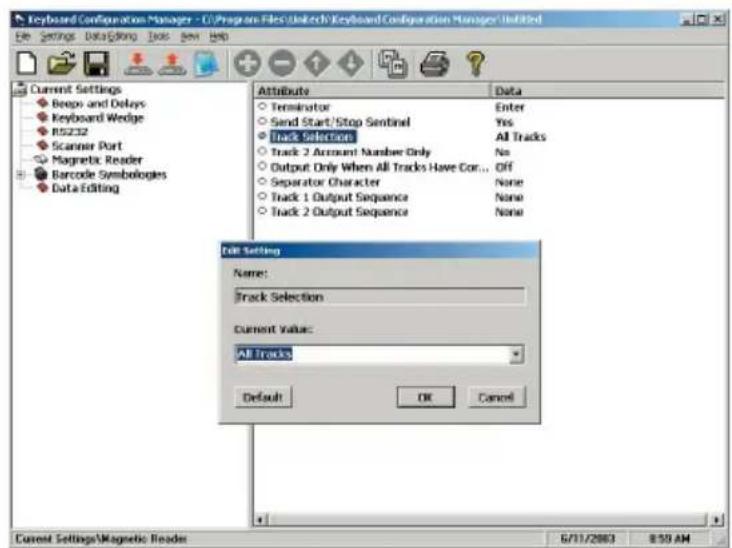Select Track 1 Output Sequence radio
732x548 pixels.
click(262, 196)
